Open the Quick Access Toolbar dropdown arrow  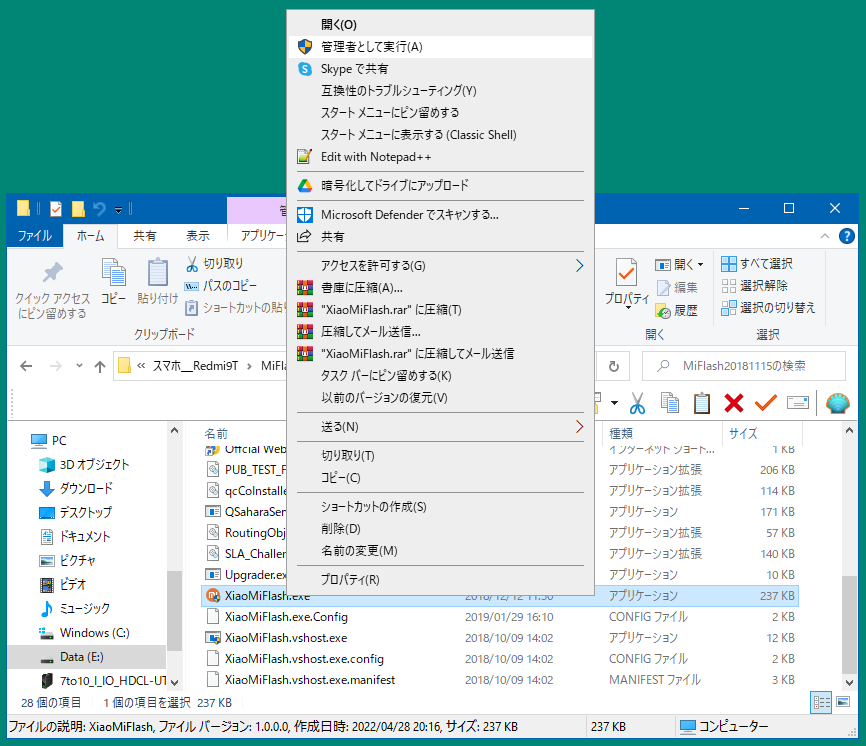(119, 208)
